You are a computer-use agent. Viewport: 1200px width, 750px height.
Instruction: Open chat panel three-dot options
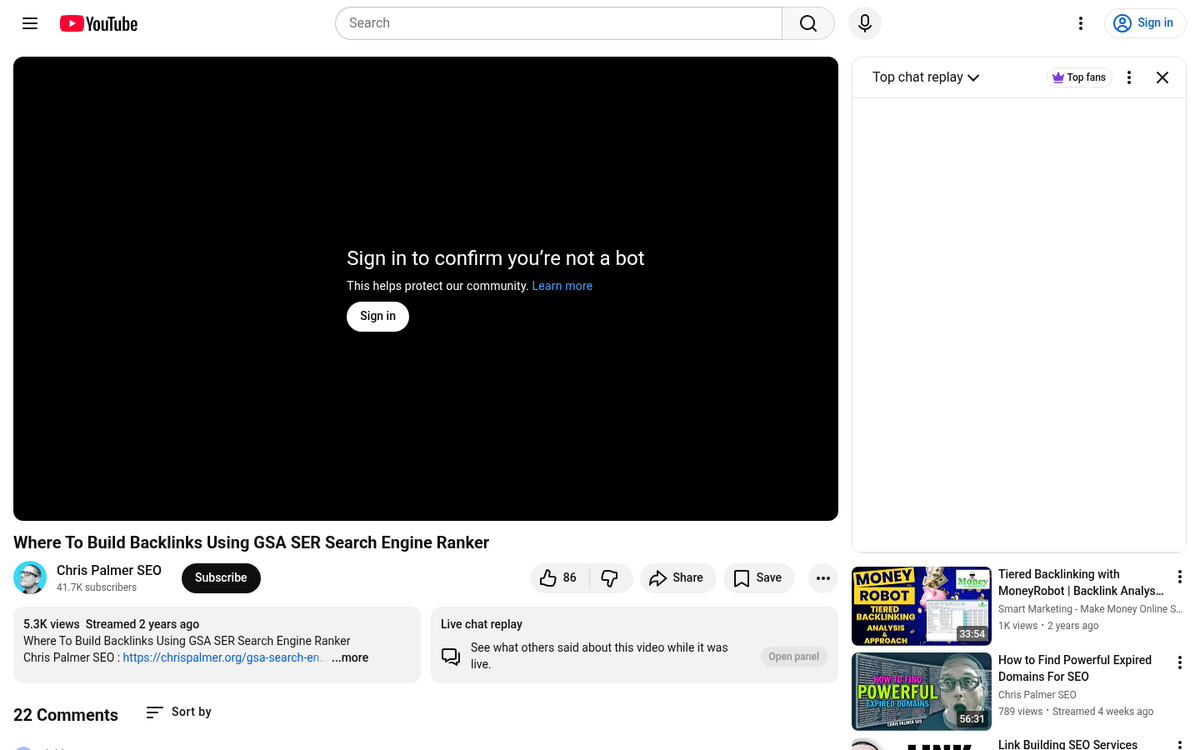pyautogui.click(x=1129, y=77)
